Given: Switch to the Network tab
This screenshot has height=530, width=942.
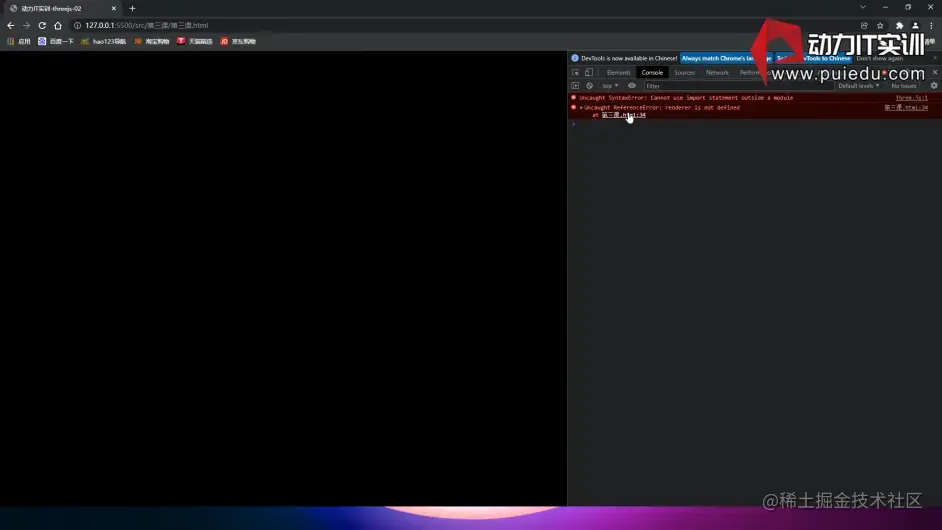Looking at the screenshot, I should (717, 73).
